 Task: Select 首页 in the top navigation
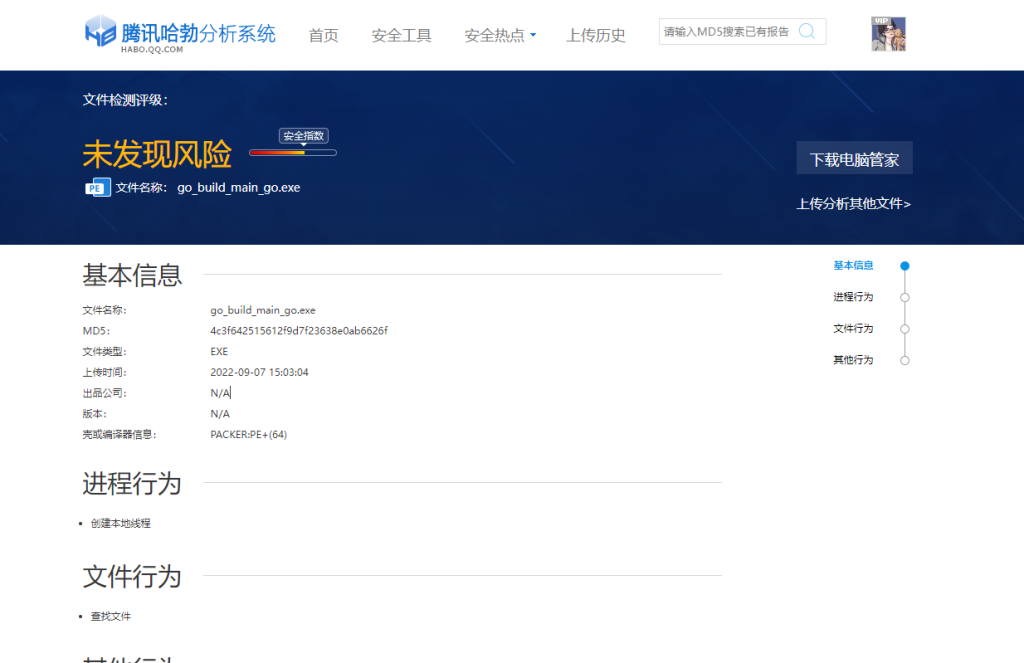point(323,34)
